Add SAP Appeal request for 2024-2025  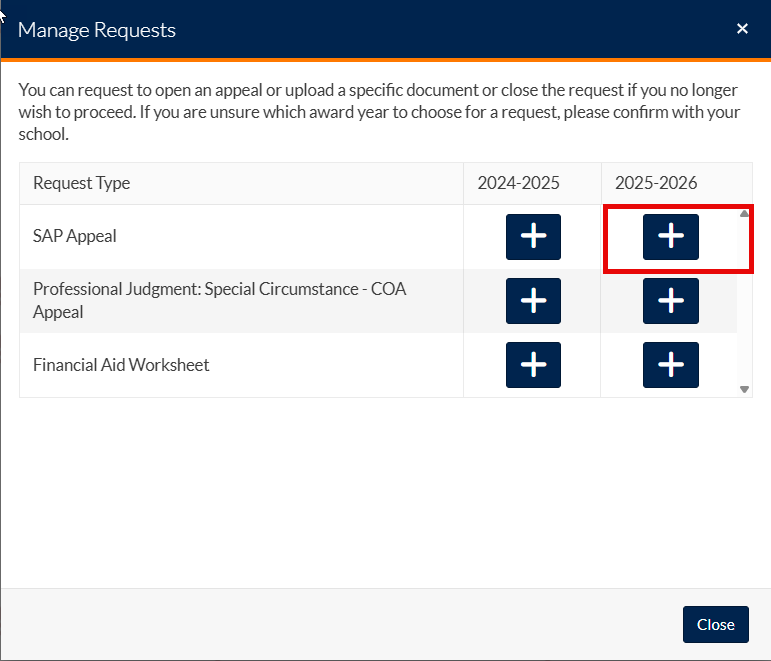pyautogui.click(x=533, y=237)
